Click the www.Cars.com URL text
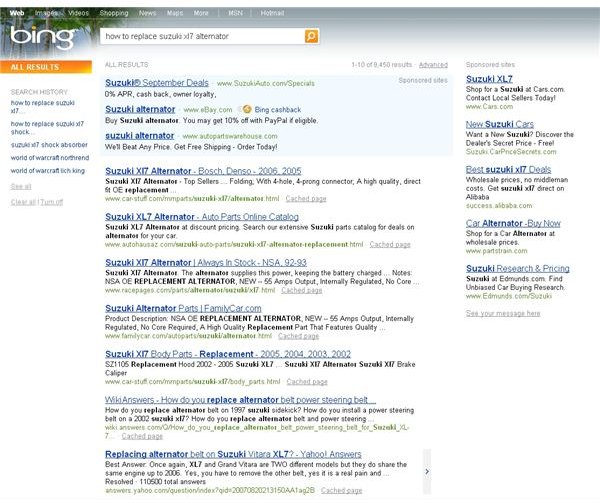600x503 pixels. click(489, 107)
